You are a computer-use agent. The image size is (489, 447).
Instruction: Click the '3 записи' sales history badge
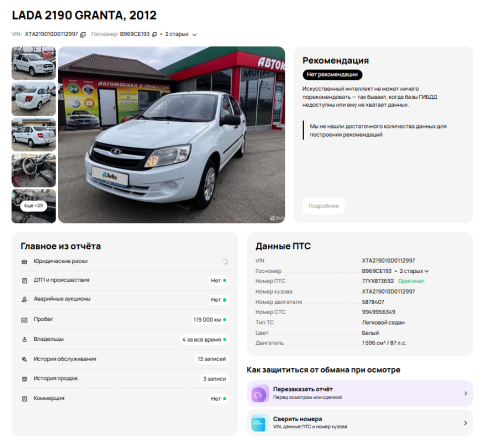point(215,379)
